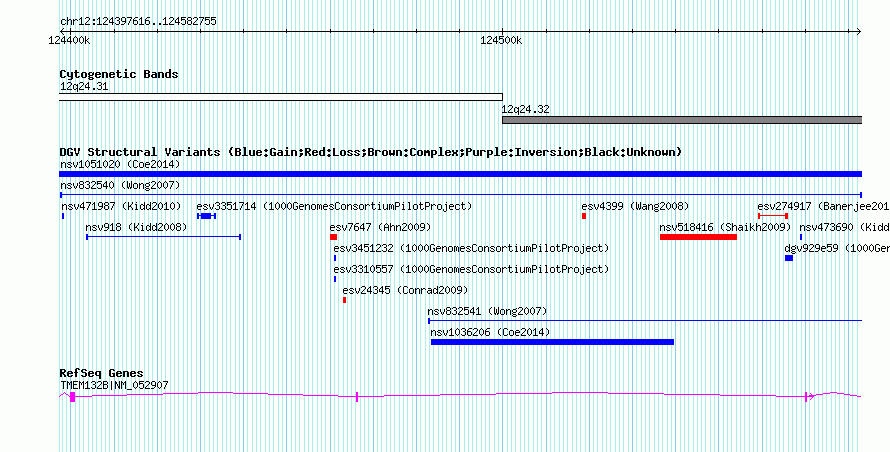The height and width of the screenshot is (452, 890).
Task: Open the esv3351714 variant feature glyph
Action: click(206, 216)
